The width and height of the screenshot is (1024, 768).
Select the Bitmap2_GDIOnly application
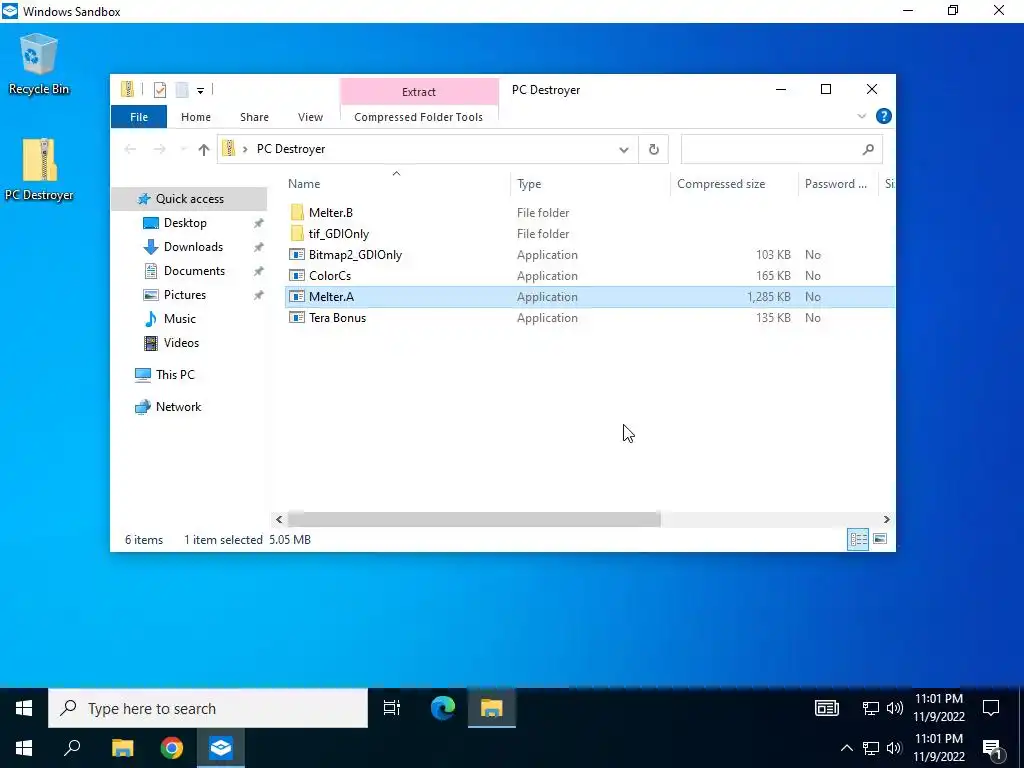tap(355, 255)
